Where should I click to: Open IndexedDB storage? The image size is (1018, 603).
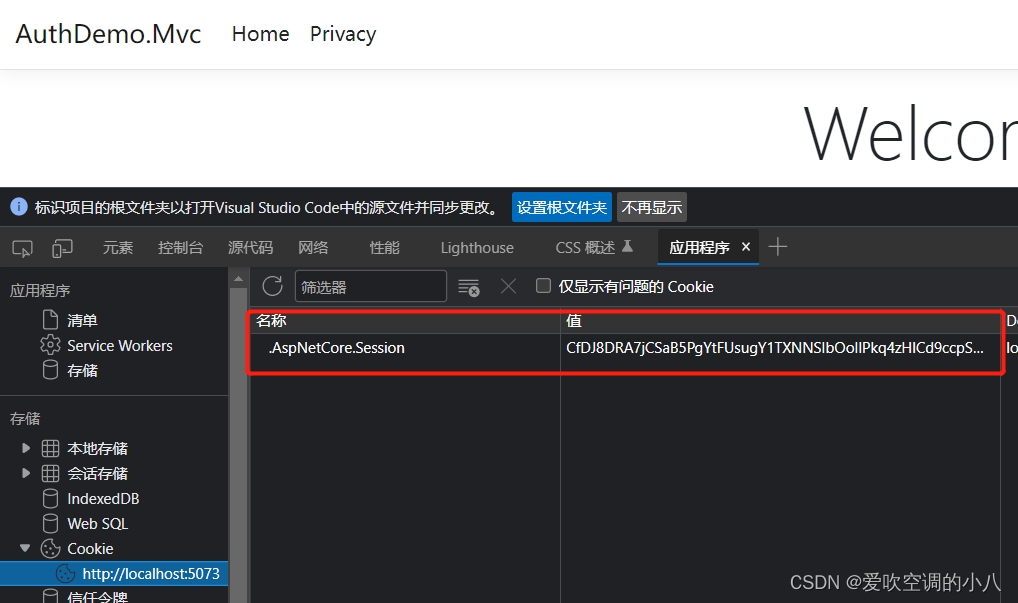pos(102,498)
